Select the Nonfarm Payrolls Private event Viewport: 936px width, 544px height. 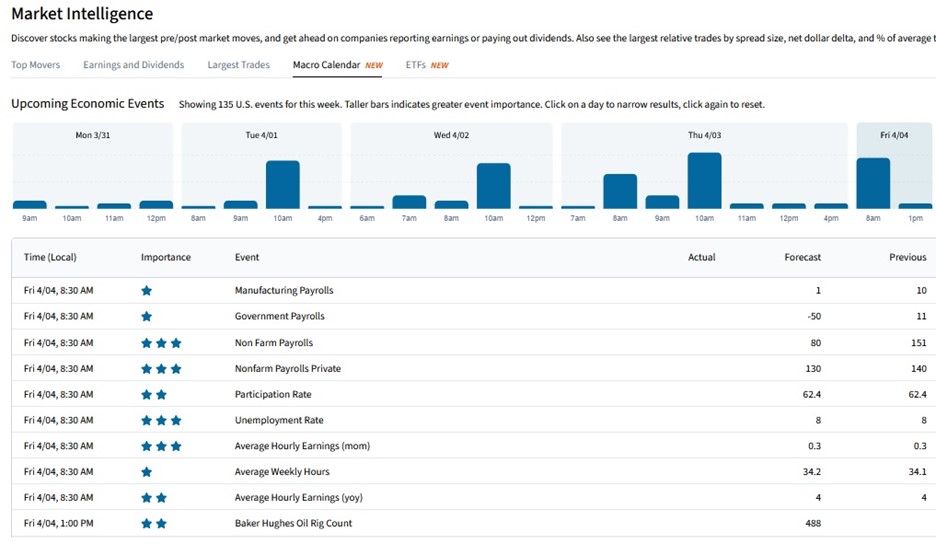point(288,368)
